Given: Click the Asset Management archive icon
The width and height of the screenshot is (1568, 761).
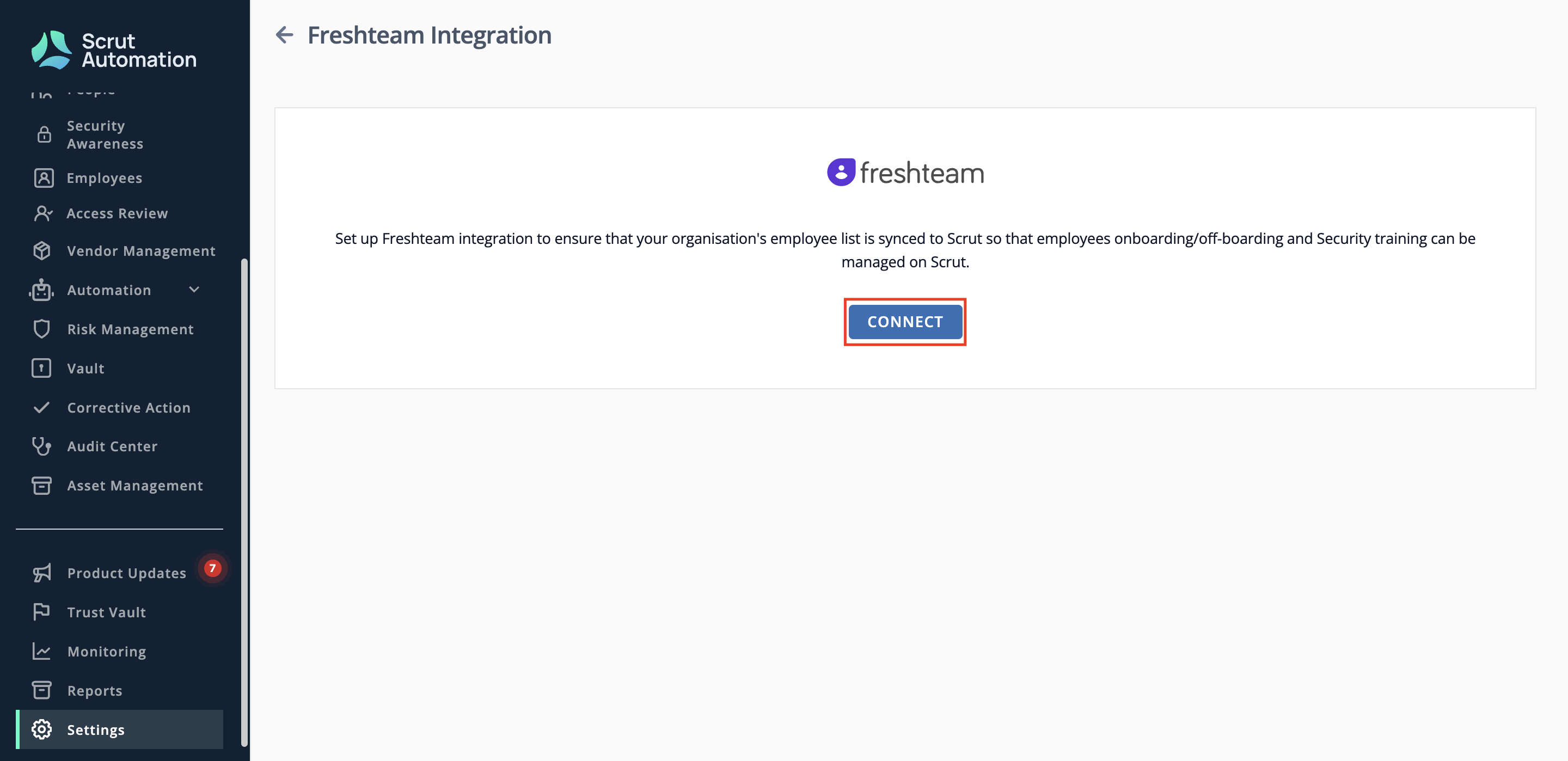Looking at the screenshot, I should click(41, 485).
